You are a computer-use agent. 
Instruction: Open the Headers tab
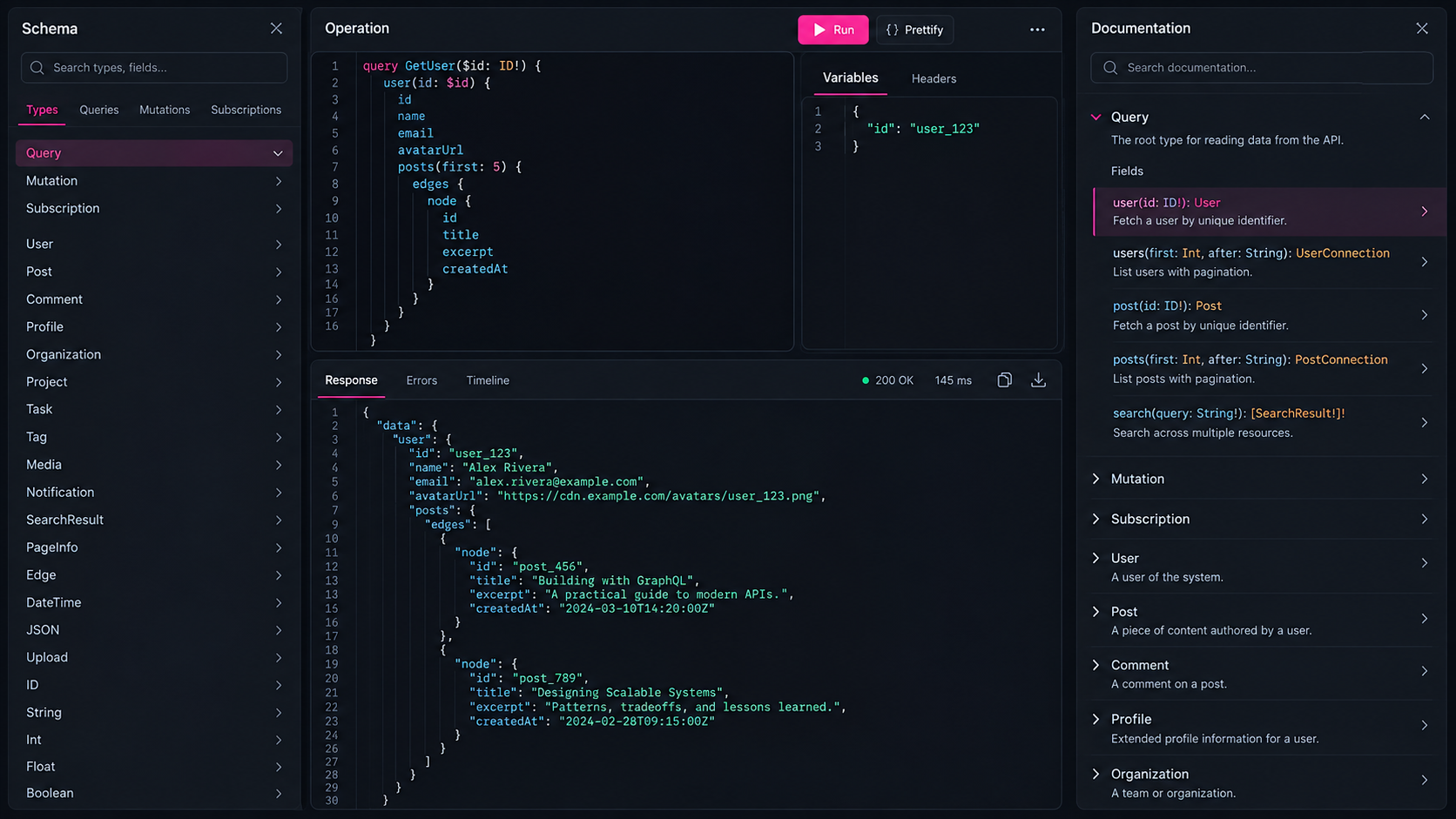(934, 78)
